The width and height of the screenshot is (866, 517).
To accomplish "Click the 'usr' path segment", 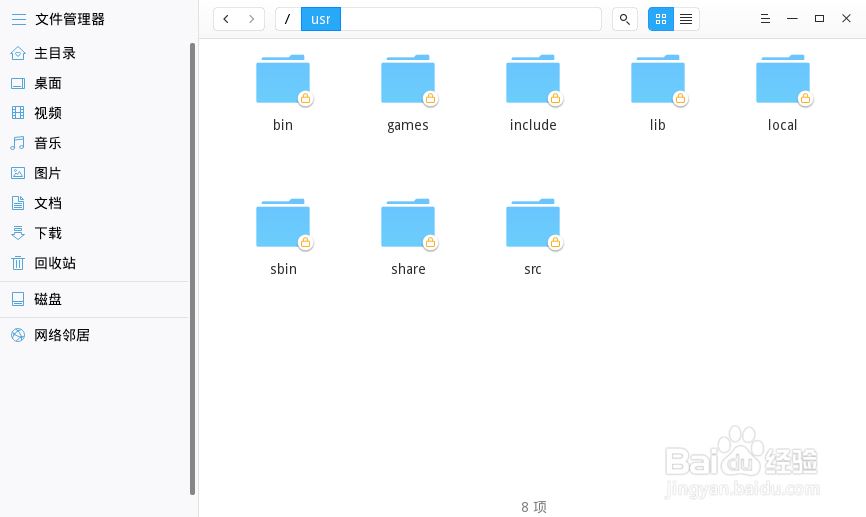I will pos(321,19).
